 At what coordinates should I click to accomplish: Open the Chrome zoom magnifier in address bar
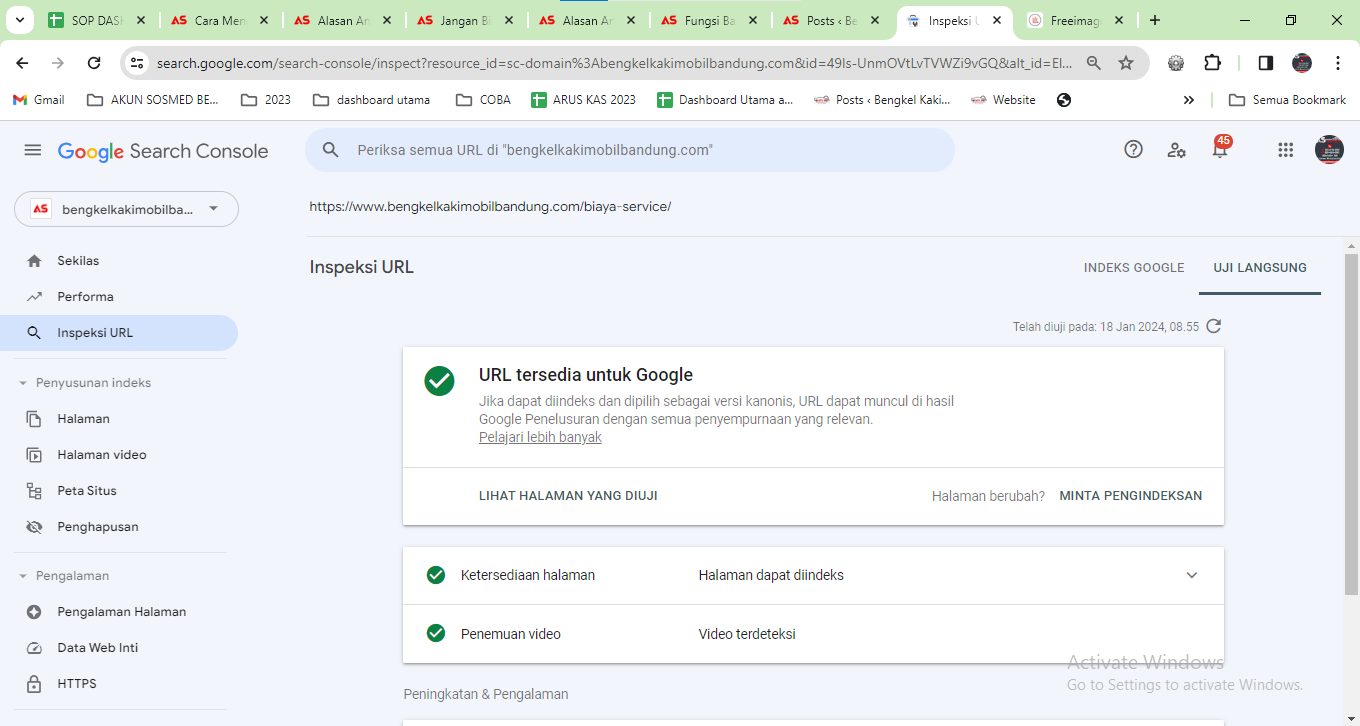coord(1094,63)
